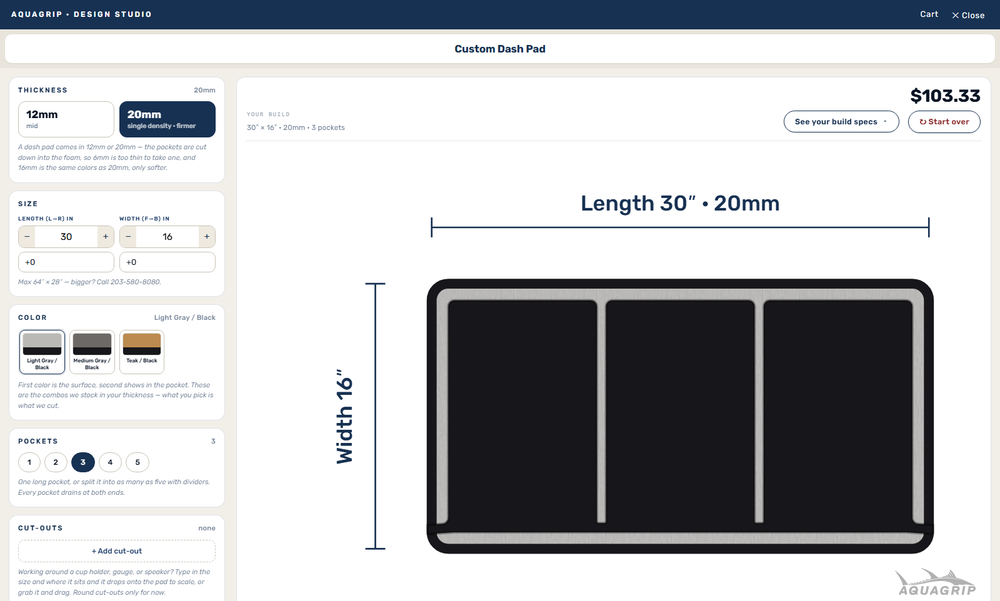The width and height of the screenshot is (1000, 601).
Task: Open the width fraction +0 dropdown
Action: 167,262
